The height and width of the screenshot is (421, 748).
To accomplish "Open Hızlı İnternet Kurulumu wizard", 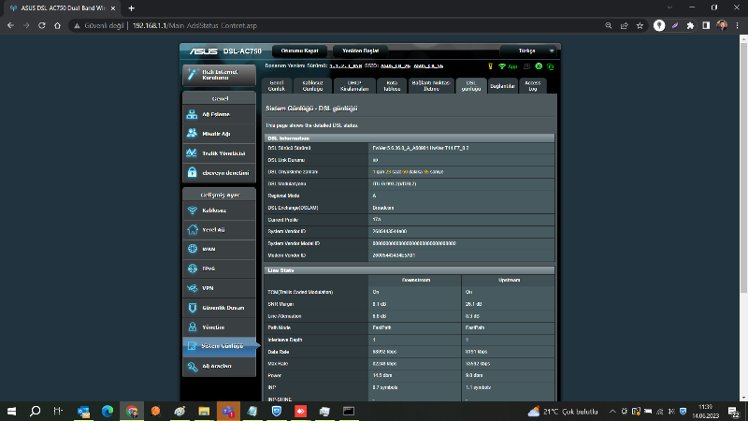I will tap(219, 74).
